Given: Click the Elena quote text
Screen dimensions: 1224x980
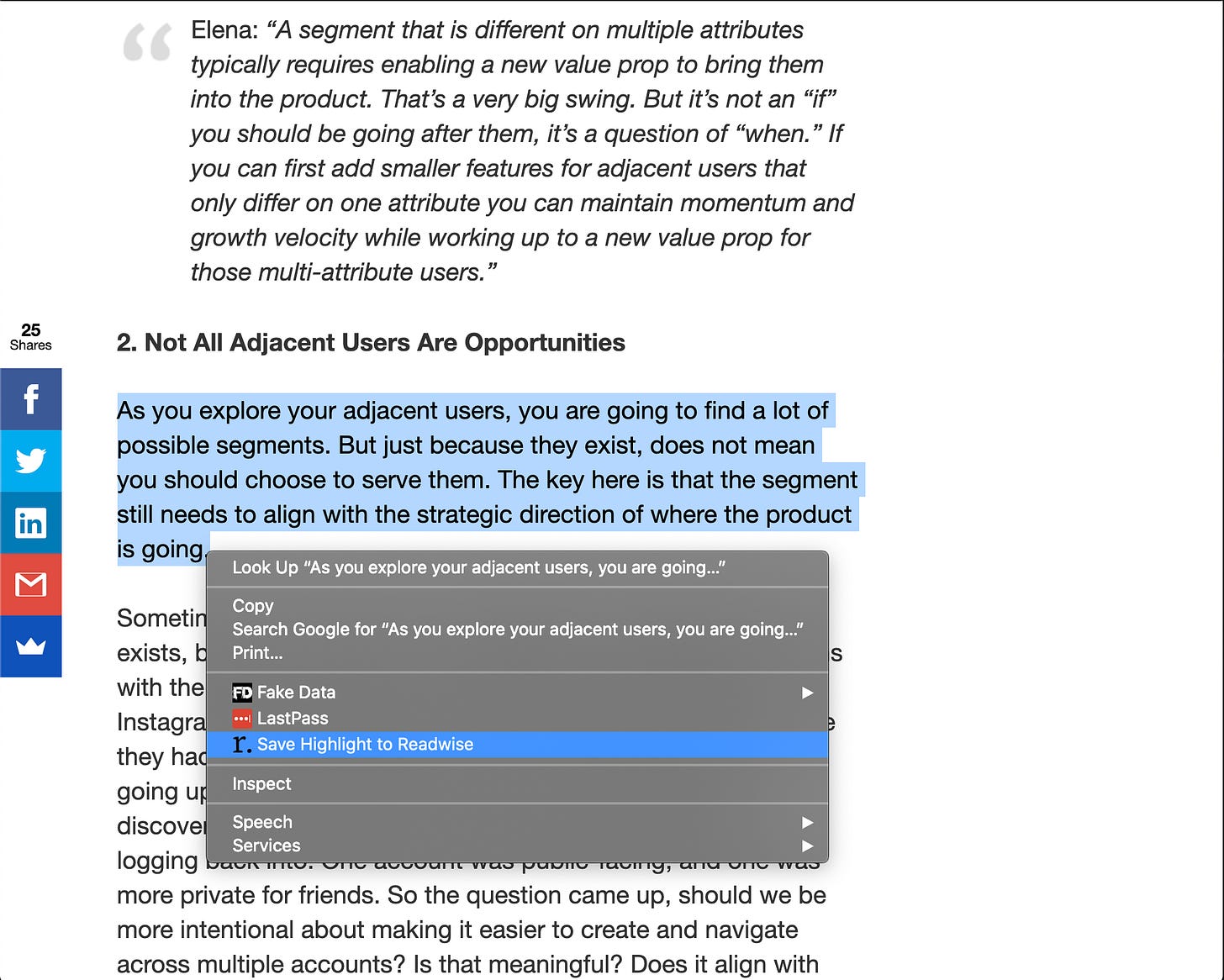Looking at the screenshot, I should click(x=522, y=151).
